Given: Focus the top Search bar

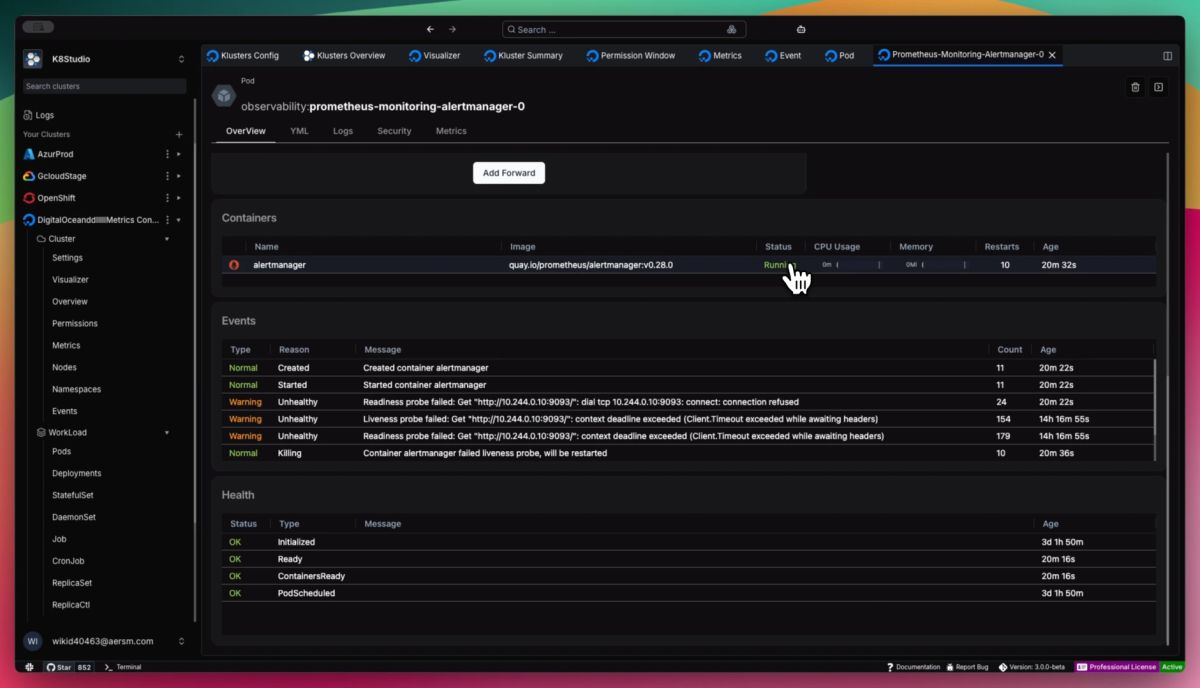Looking at the screenshot, I should tap(626, 30).
